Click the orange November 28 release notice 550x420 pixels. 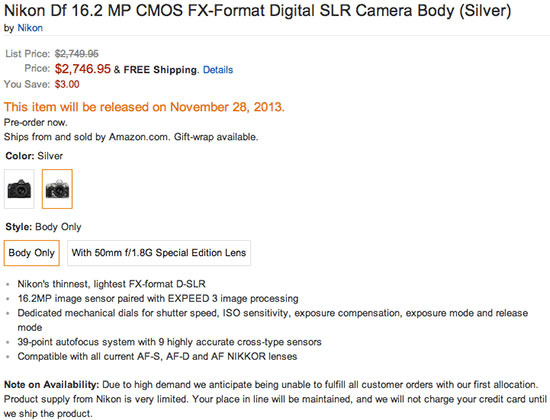(x=144, y=107)
